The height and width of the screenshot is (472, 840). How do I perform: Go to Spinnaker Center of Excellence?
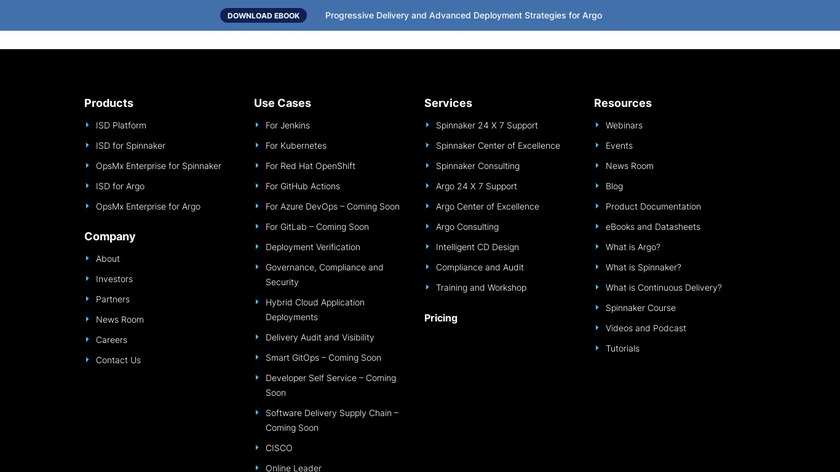click(498, 146)
